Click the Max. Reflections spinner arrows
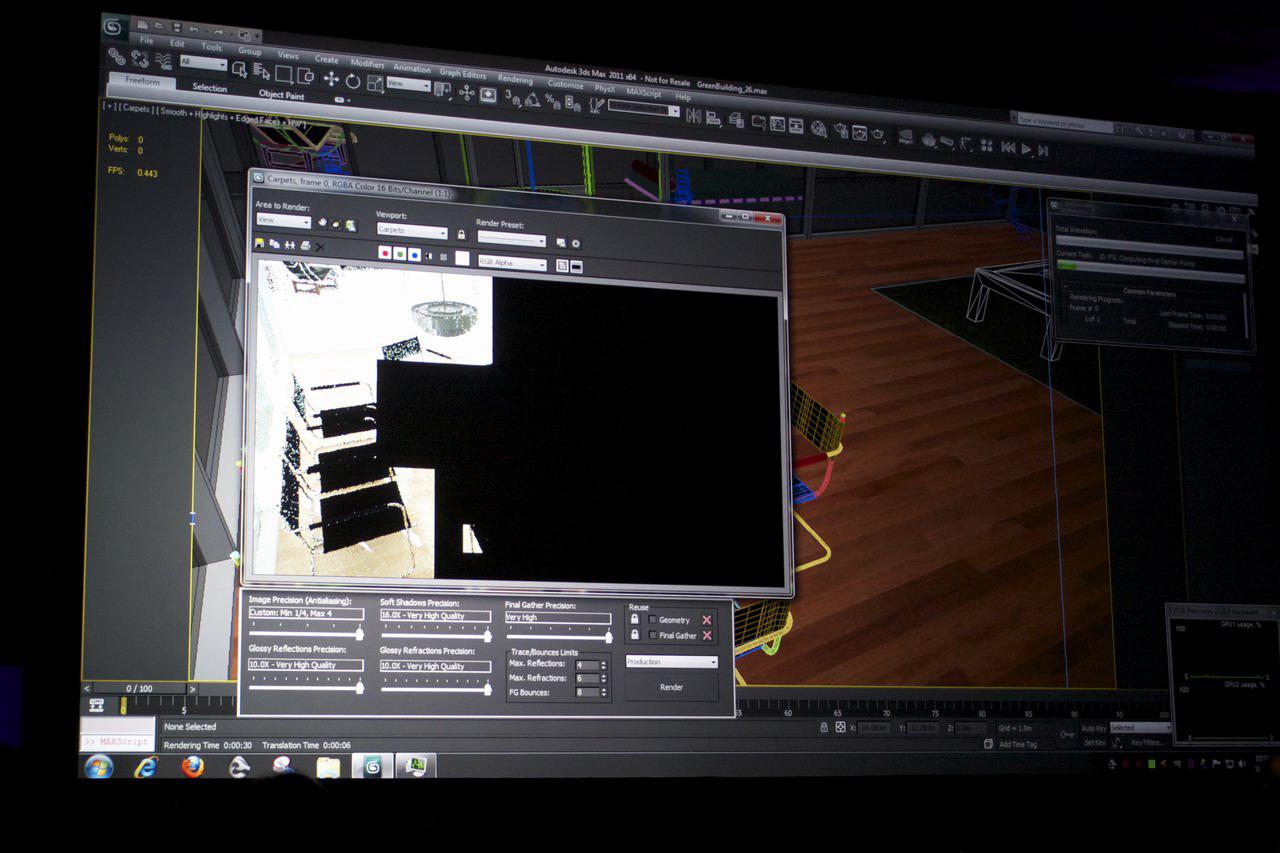This screenshot has width=1280, height=853. click(x=604, y=665)
